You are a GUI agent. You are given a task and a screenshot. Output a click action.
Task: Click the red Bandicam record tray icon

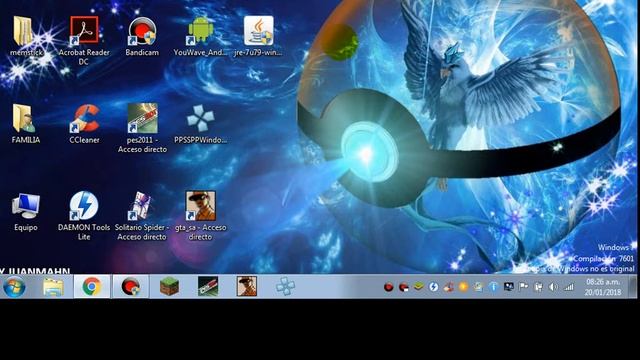pos(389,287)
